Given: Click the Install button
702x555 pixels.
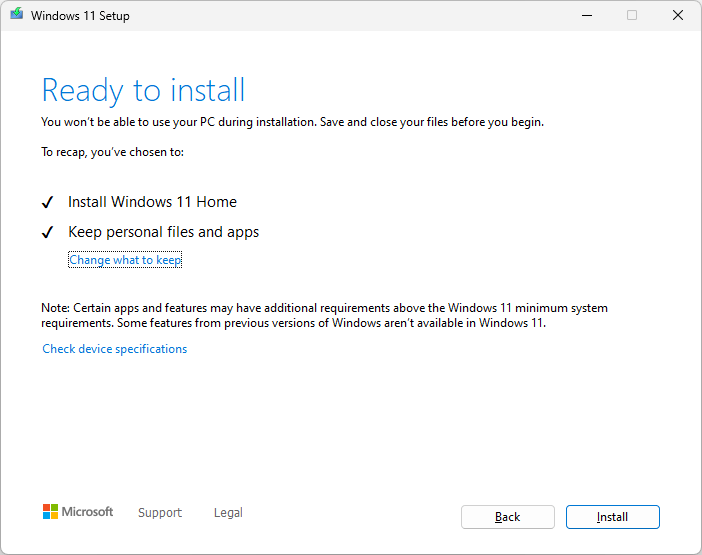Looking at the screenshot, I should pyautogui.click(x=612, y=517).
